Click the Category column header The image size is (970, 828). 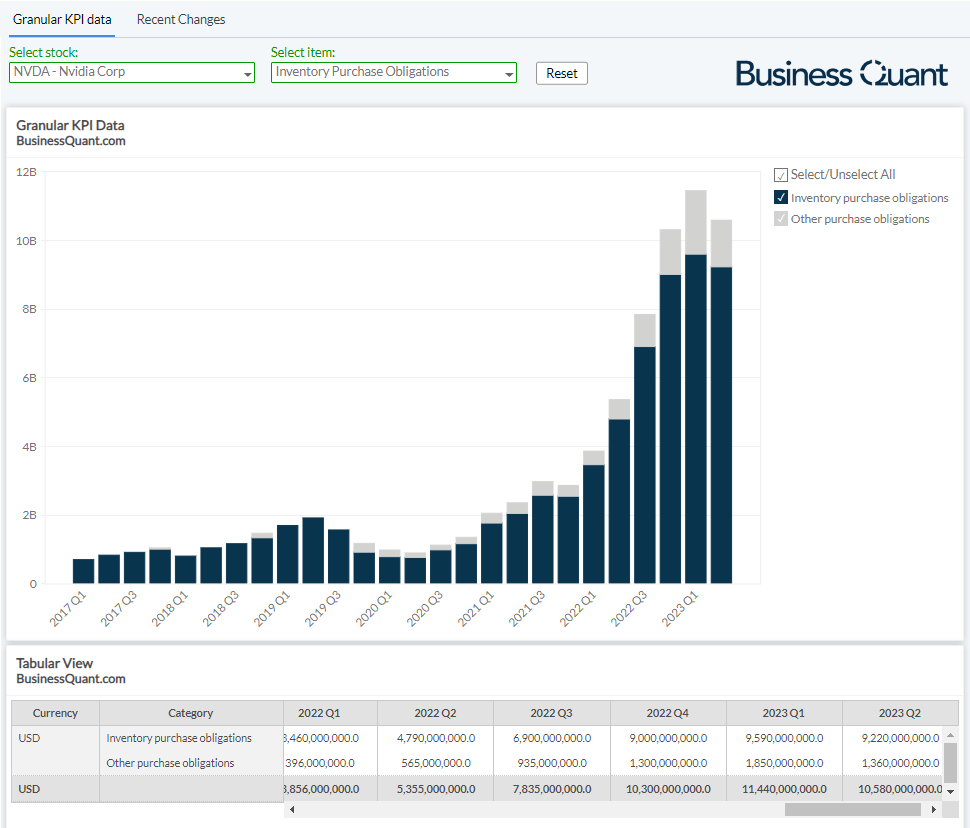point(191,713)
